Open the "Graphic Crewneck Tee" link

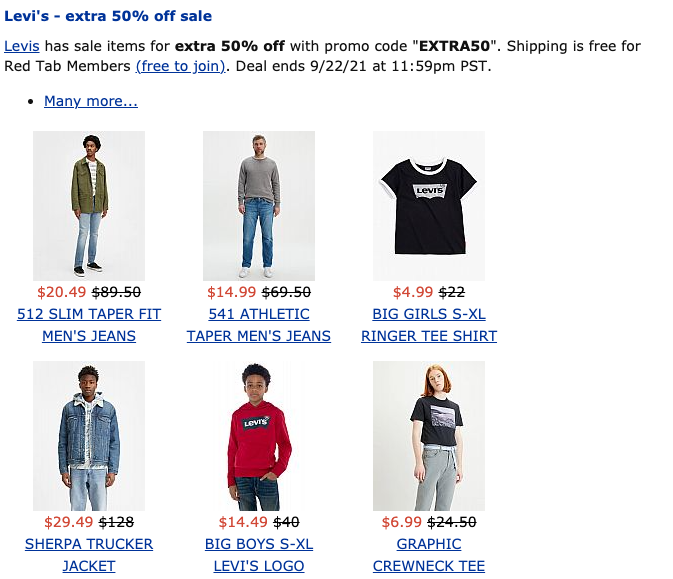(x=429, y=544)
